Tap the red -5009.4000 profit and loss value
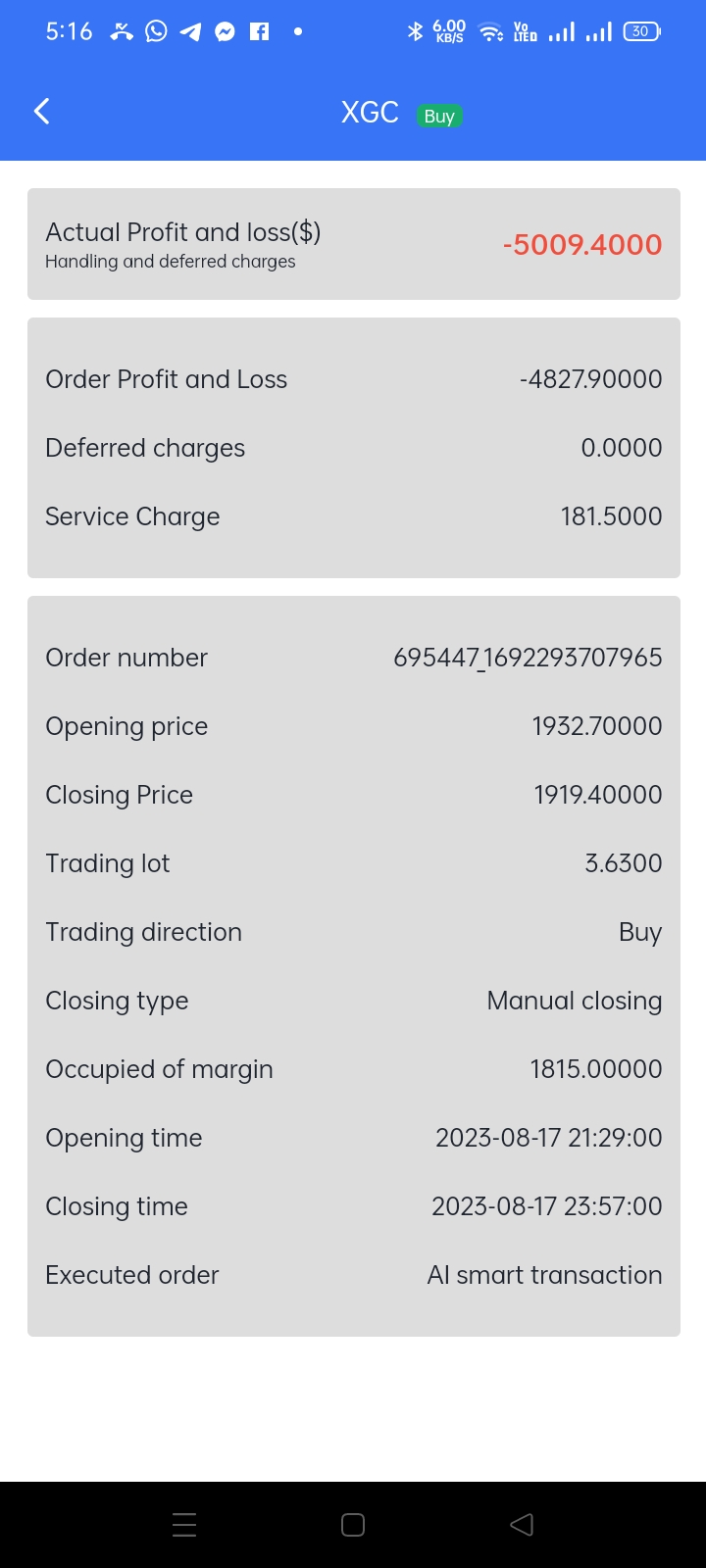The image size is (706, 1568). click(x=582, y=244)
